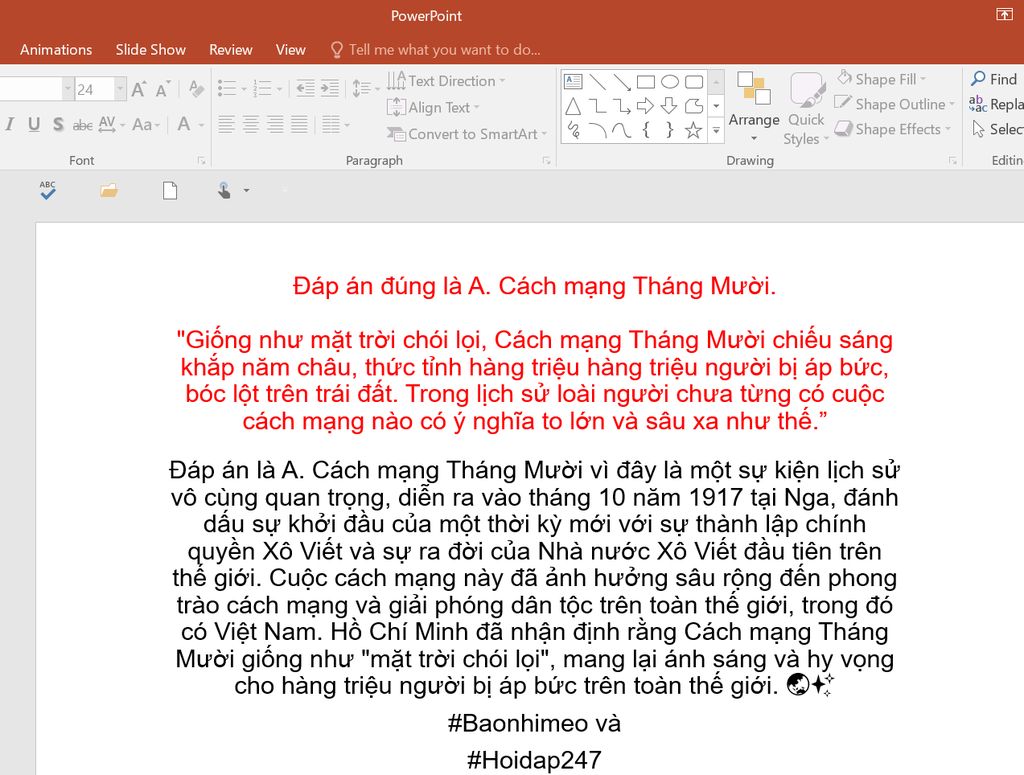Open Line Spacing dropdown
The image size is (1024, 775).
(x=366, y=88)
